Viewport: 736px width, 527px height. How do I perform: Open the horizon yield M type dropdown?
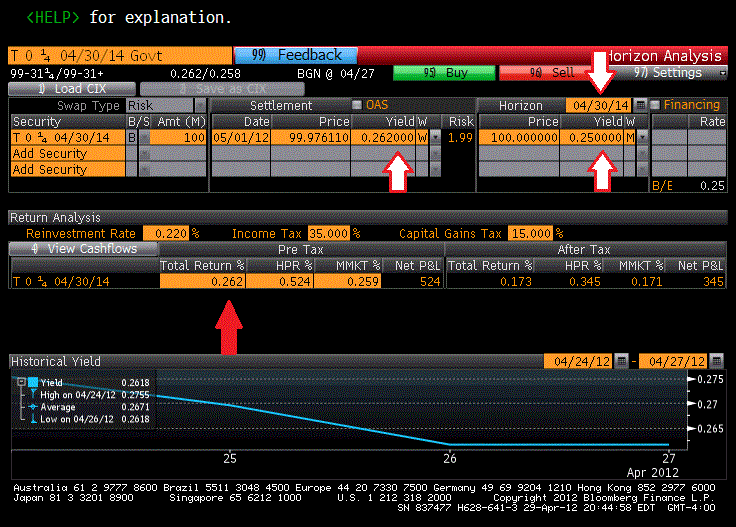click(x=641, y=137)
